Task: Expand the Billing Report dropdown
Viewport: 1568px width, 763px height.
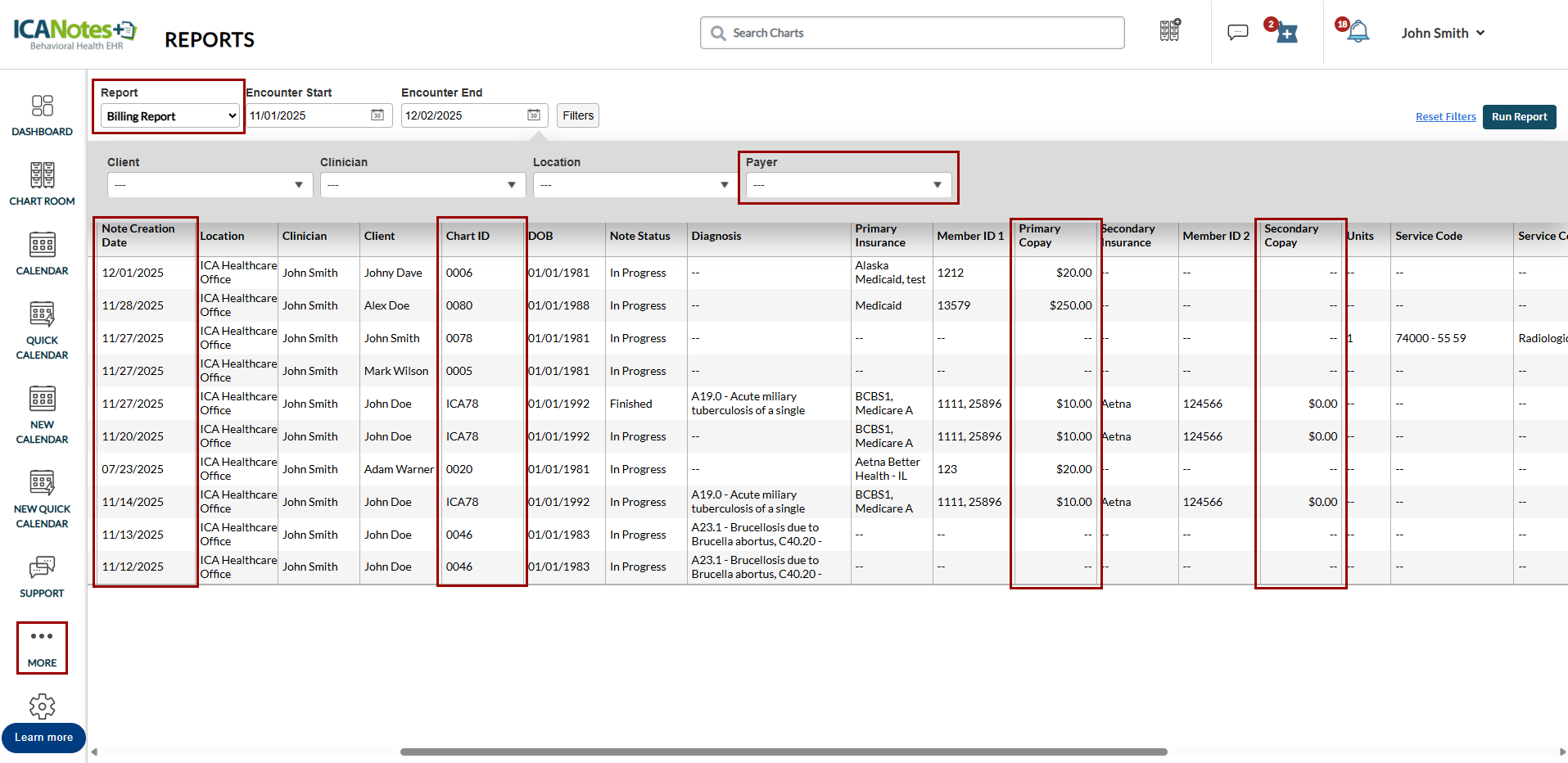Action: [x=170, y=116]
